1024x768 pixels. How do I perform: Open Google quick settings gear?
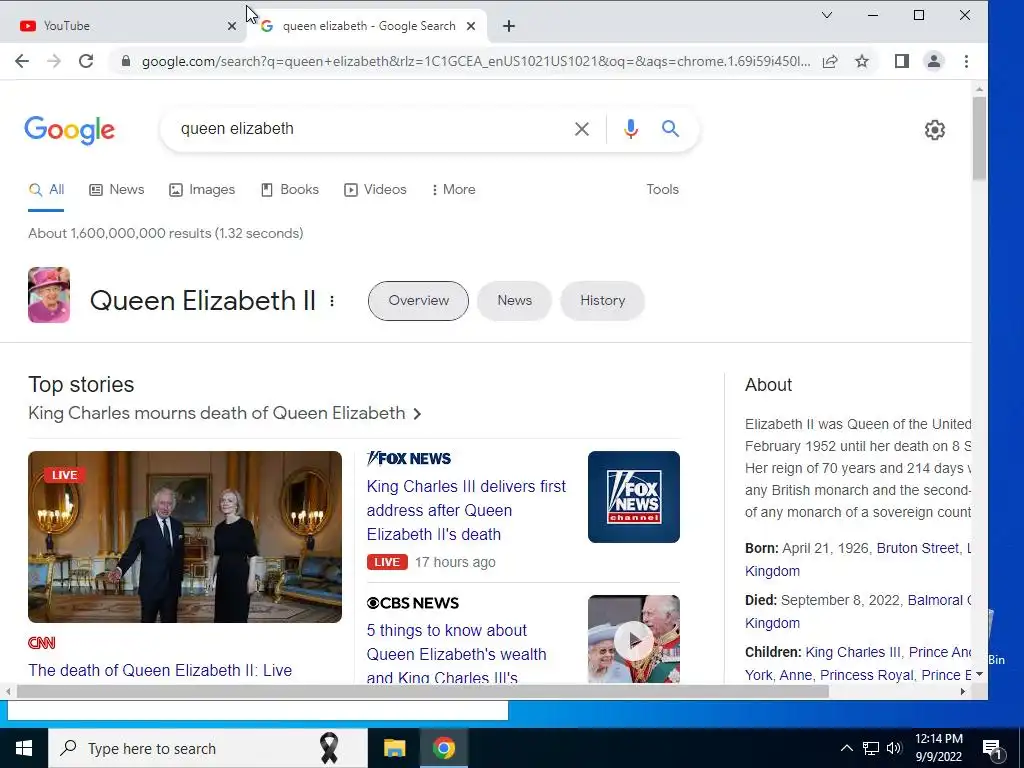click(x=935, y=130)
